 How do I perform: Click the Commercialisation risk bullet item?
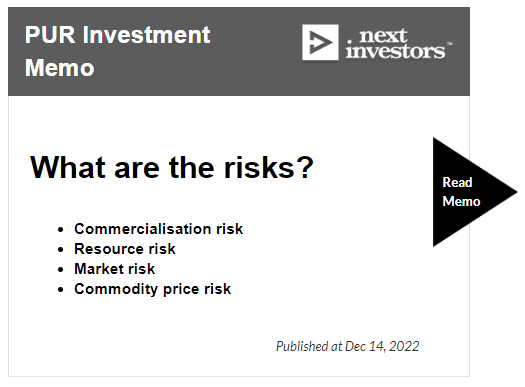(x=158, y=229)
